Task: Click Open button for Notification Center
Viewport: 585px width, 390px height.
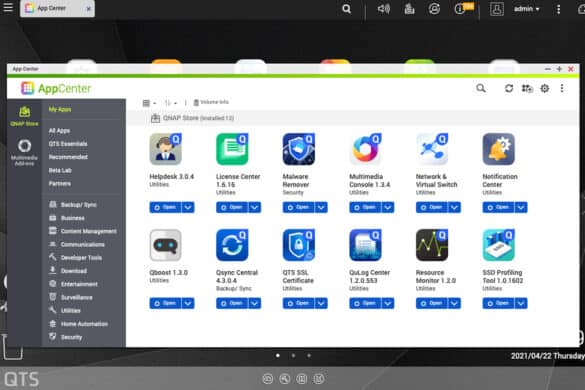Action: (498, 207)
